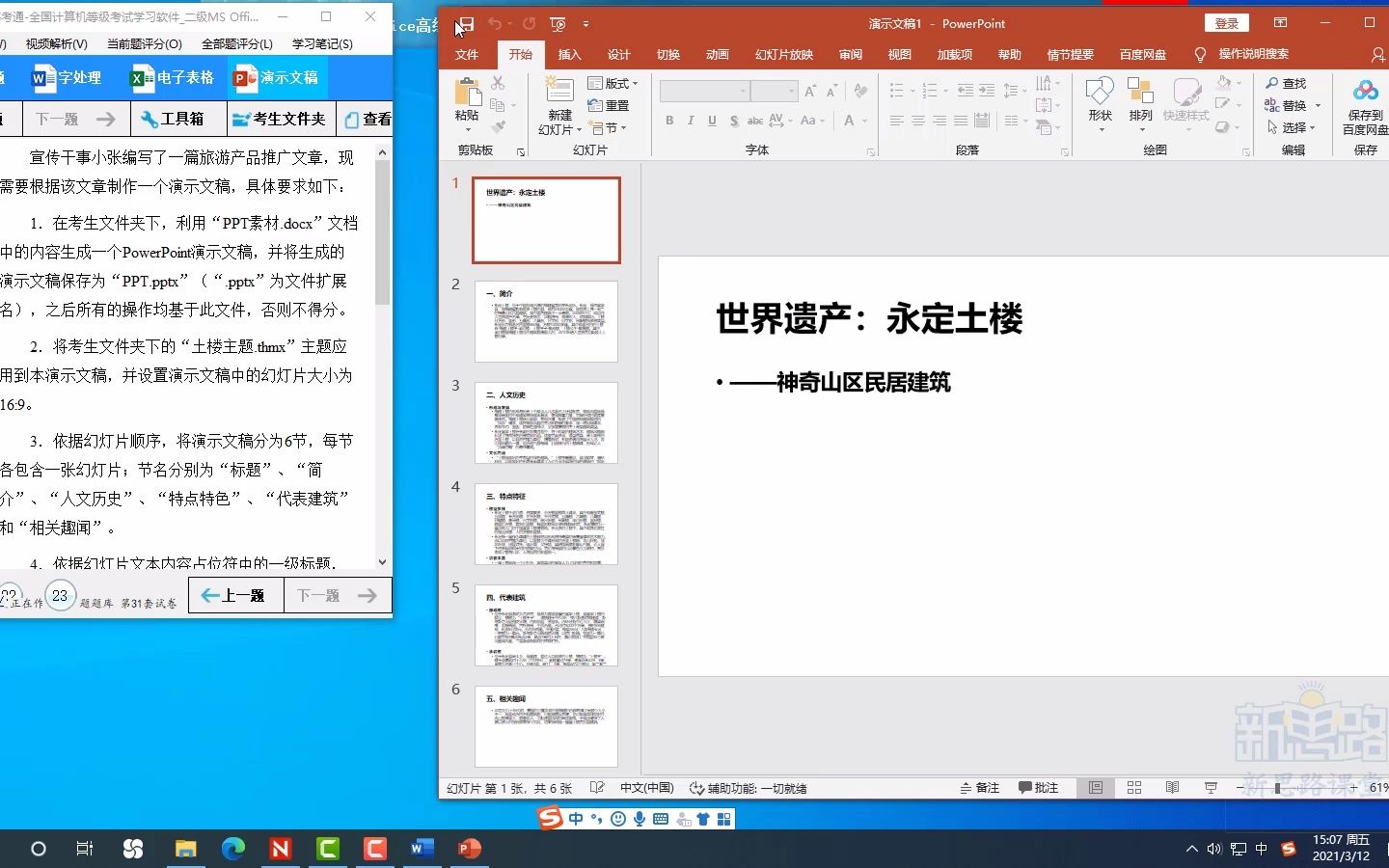Screen dimensions: 1389x868
Task: Click the 重置 (Reset) slide icon
Action: pos(611,105)
